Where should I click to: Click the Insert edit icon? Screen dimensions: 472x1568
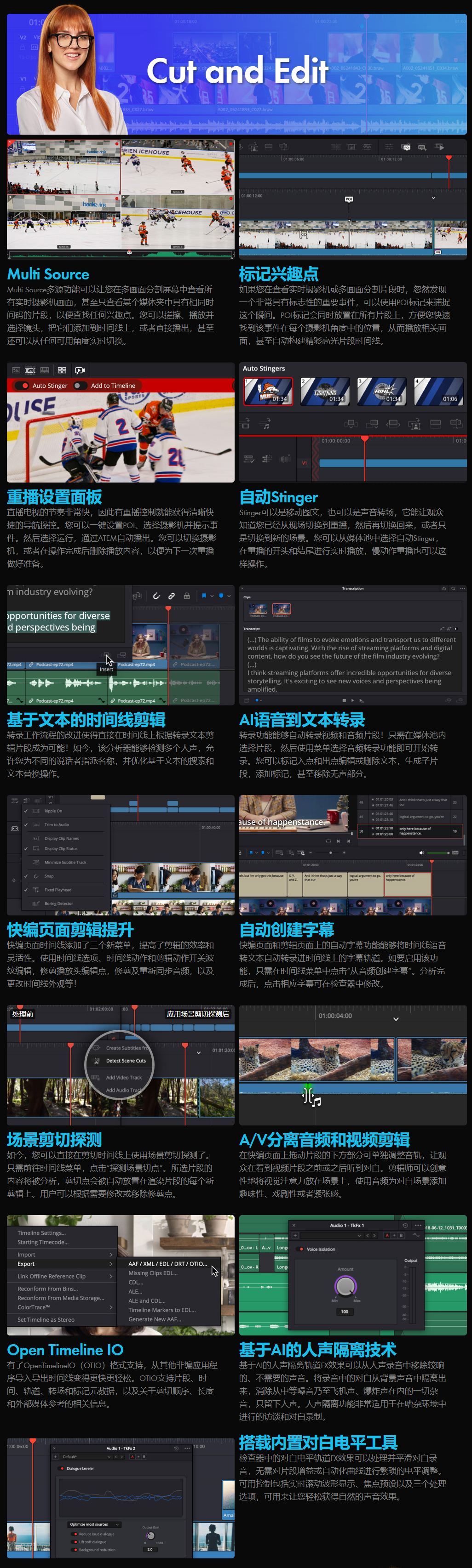[x=106, y=654]
